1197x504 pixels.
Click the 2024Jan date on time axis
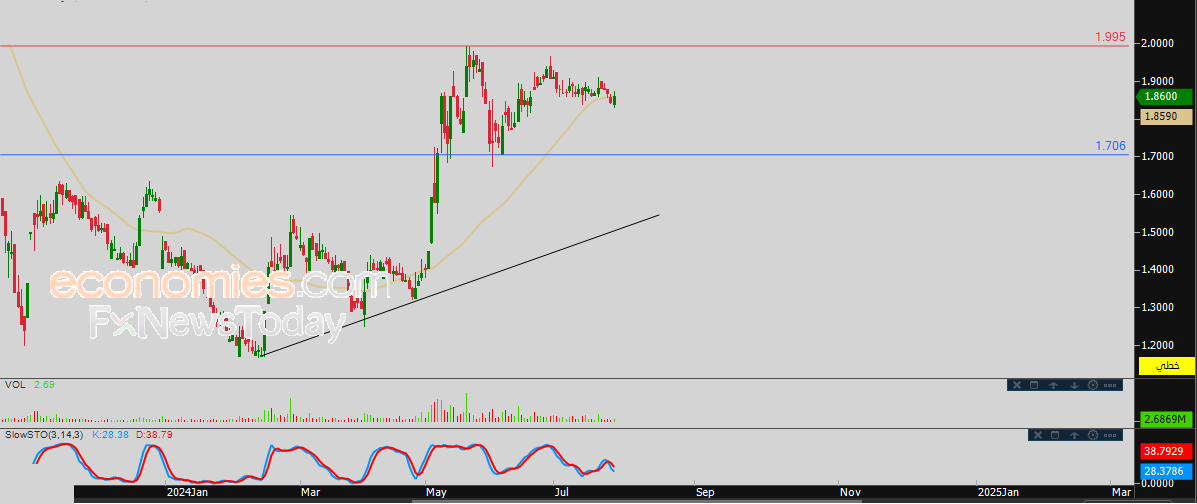pos(188,493)
